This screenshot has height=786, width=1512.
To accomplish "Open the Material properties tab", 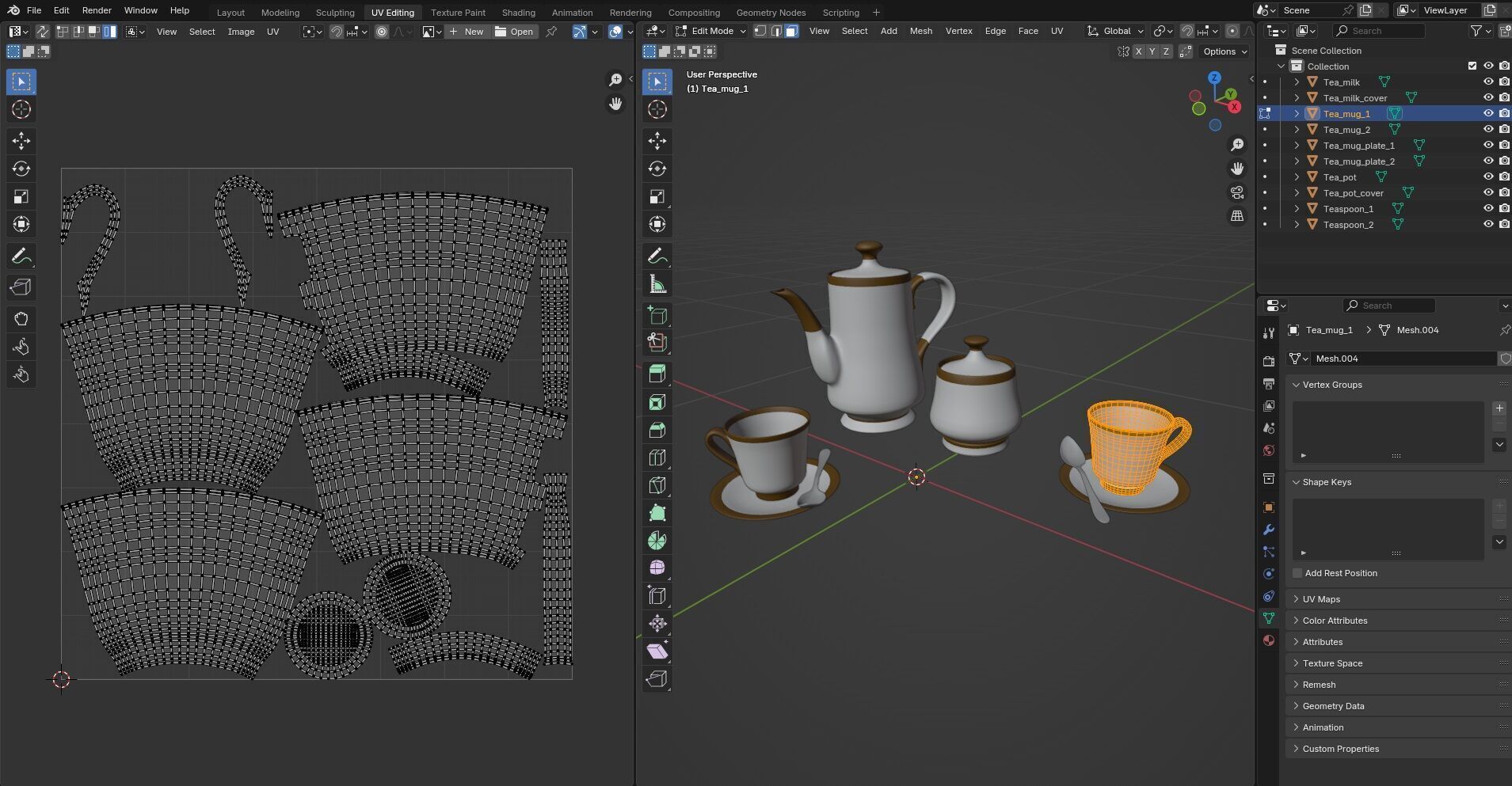I will point(1269,640).
